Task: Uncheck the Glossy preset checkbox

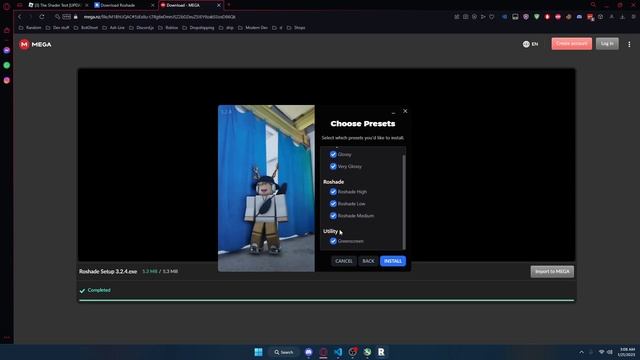Action: click(333, 154)
